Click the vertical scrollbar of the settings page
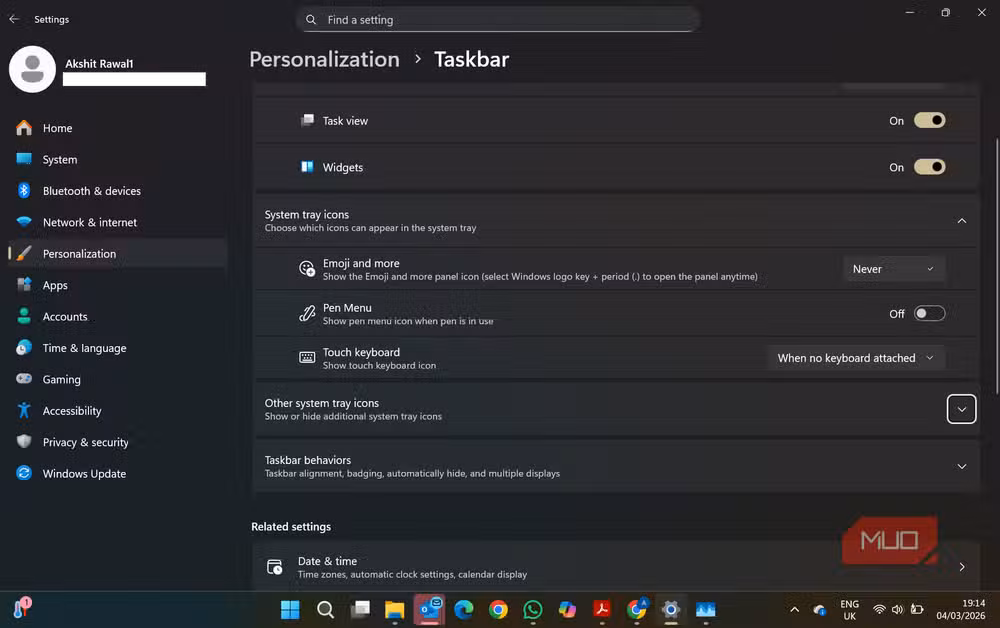This screenshot has height=628, width=1000. (x=996, y=265)
